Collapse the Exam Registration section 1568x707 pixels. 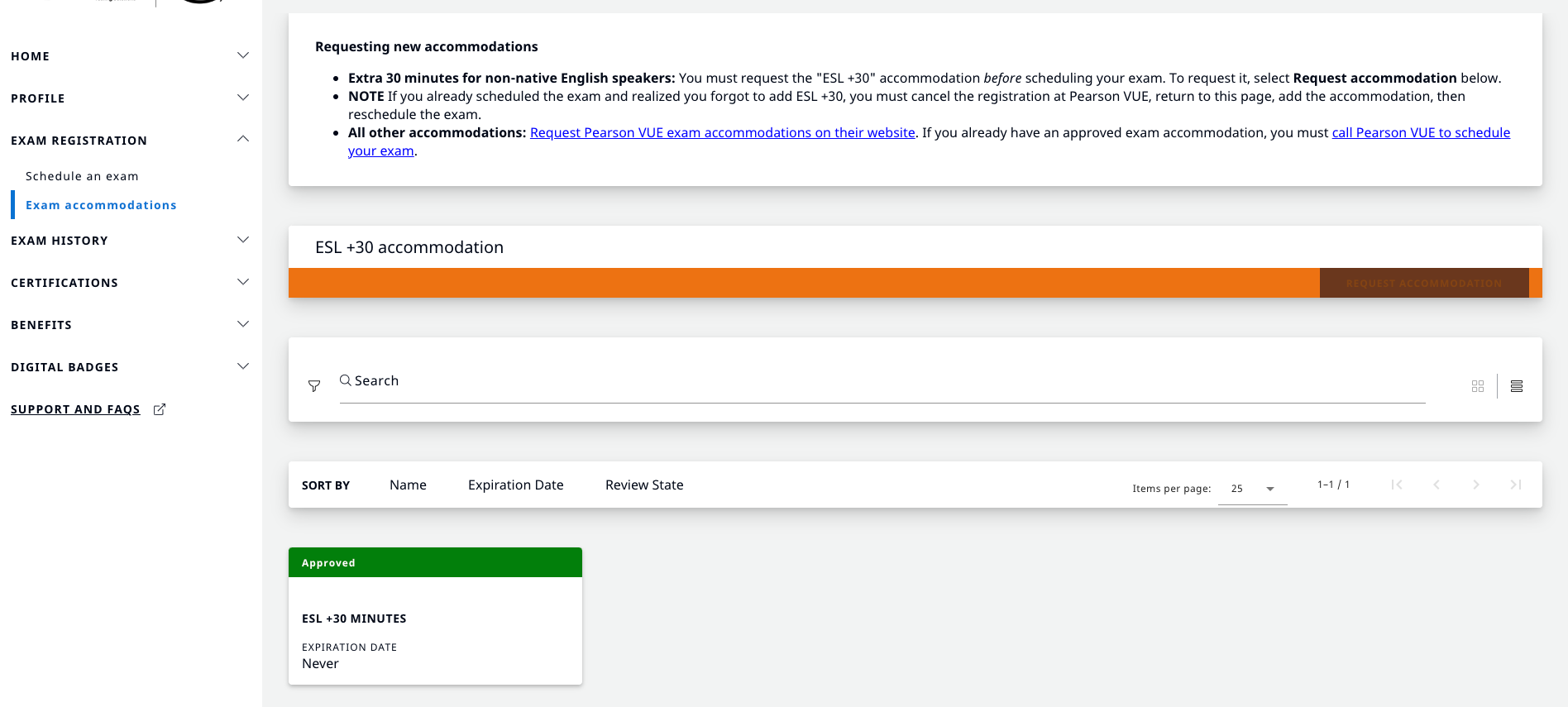coord(243,139)
